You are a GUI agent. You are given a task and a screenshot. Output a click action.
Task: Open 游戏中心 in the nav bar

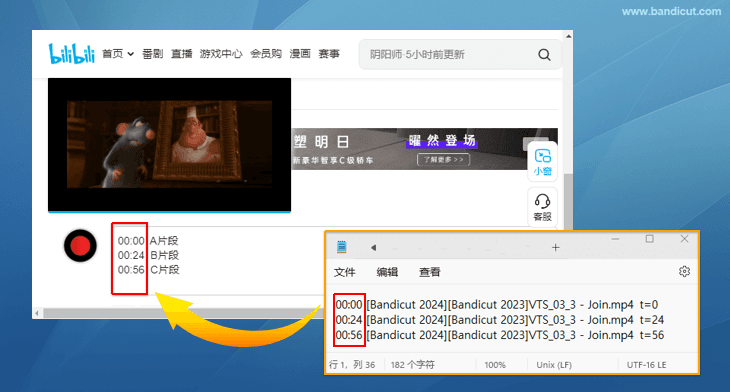tap(221, 54)
